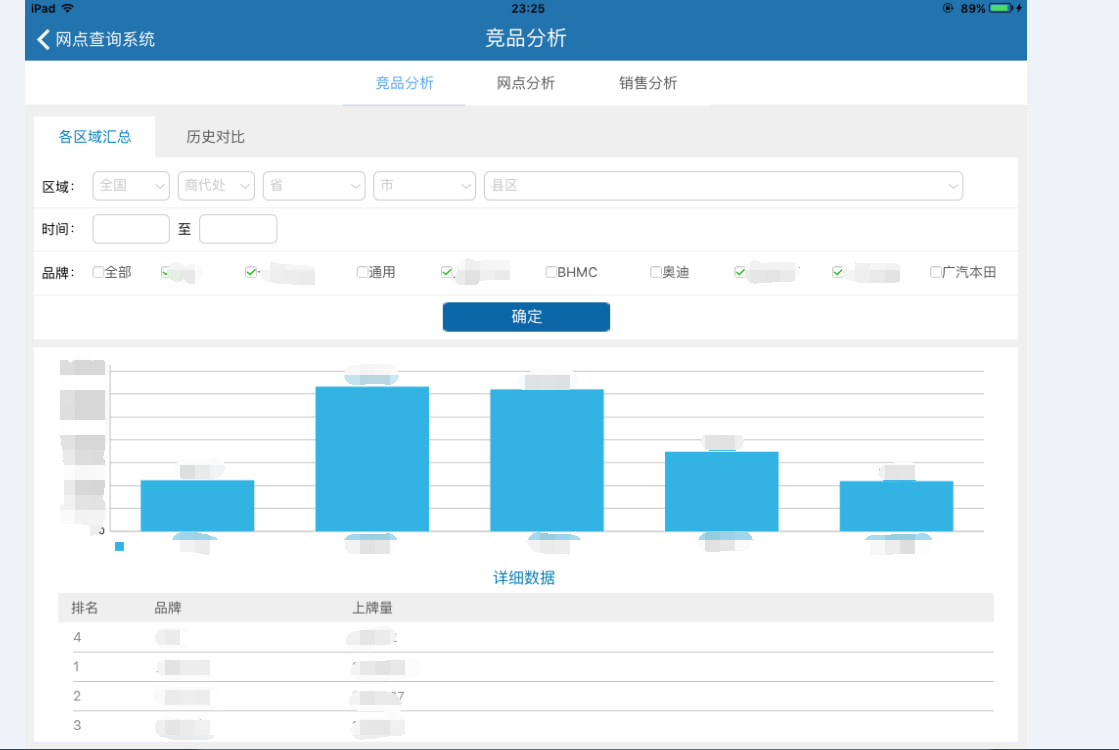Open the 省 province dropdown
This screenshot has width=1119, height=750.
pos(314,186)
